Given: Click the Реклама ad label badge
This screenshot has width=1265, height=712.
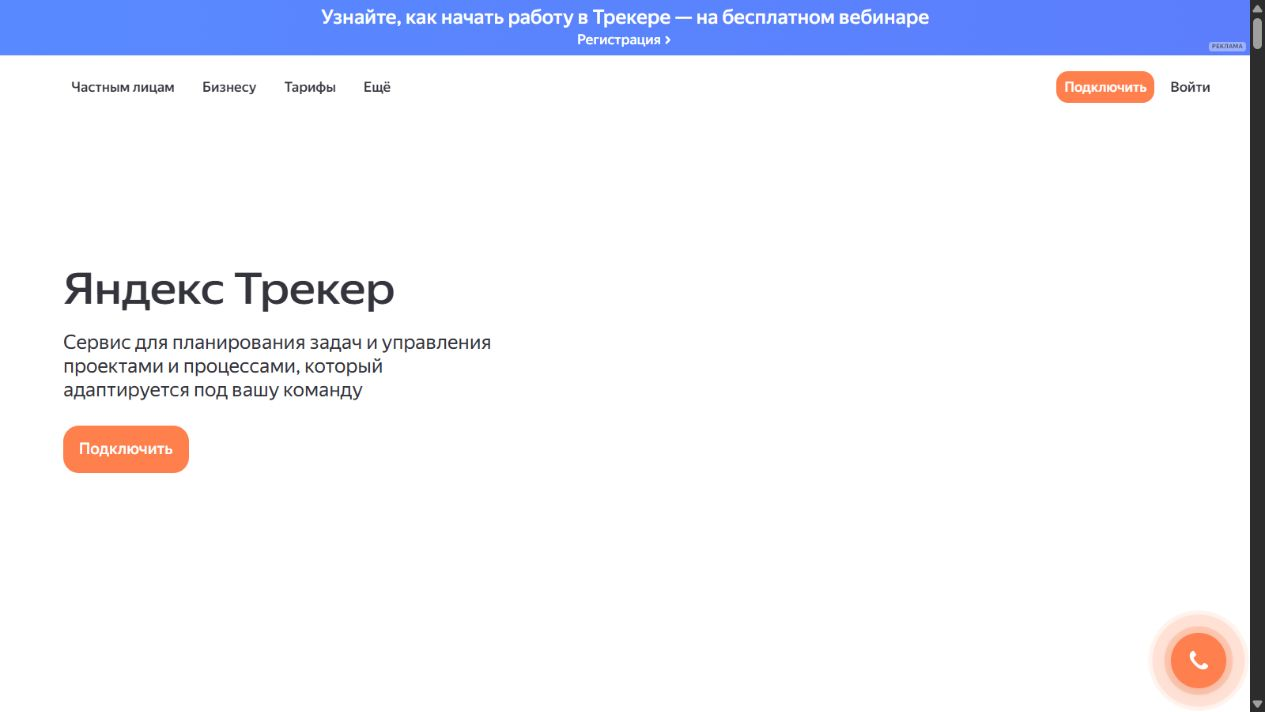Looking at the screenshot, I should coord(1227,46).
